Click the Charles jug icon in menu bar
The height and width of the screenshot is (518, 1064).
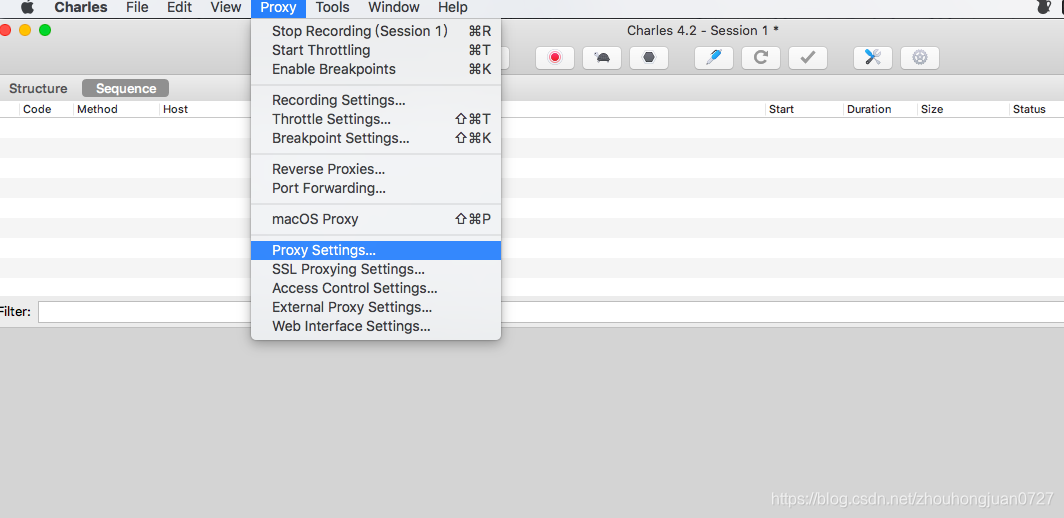click(x=1044, y=7)
